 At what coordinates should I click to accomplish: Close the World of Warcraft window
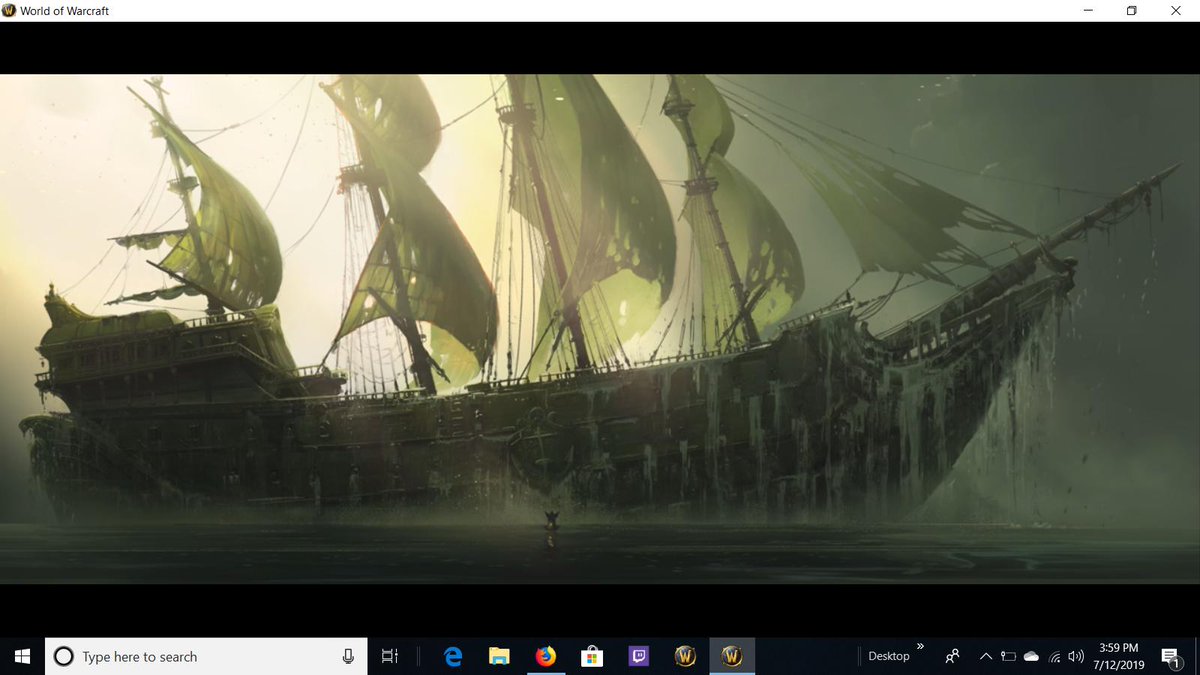click(1177, 10)
